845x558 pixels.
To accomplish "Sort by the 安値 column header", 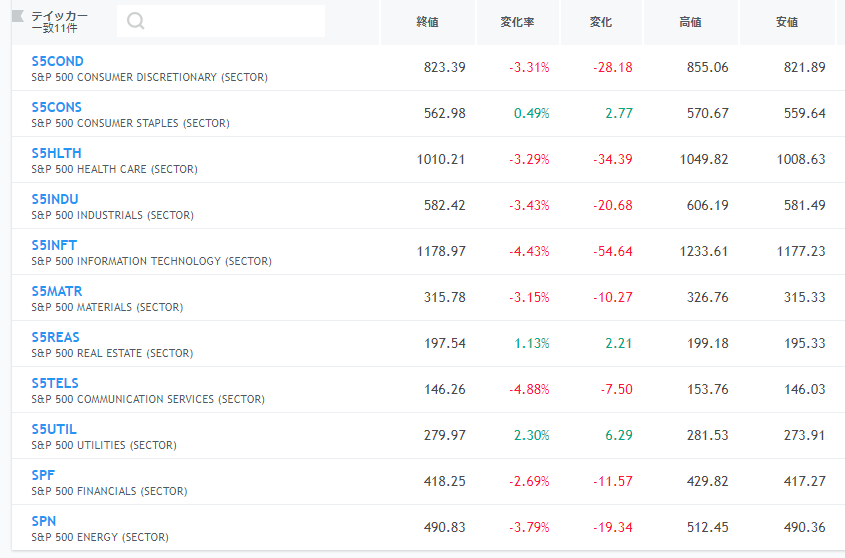I will [x=787, y=22].
